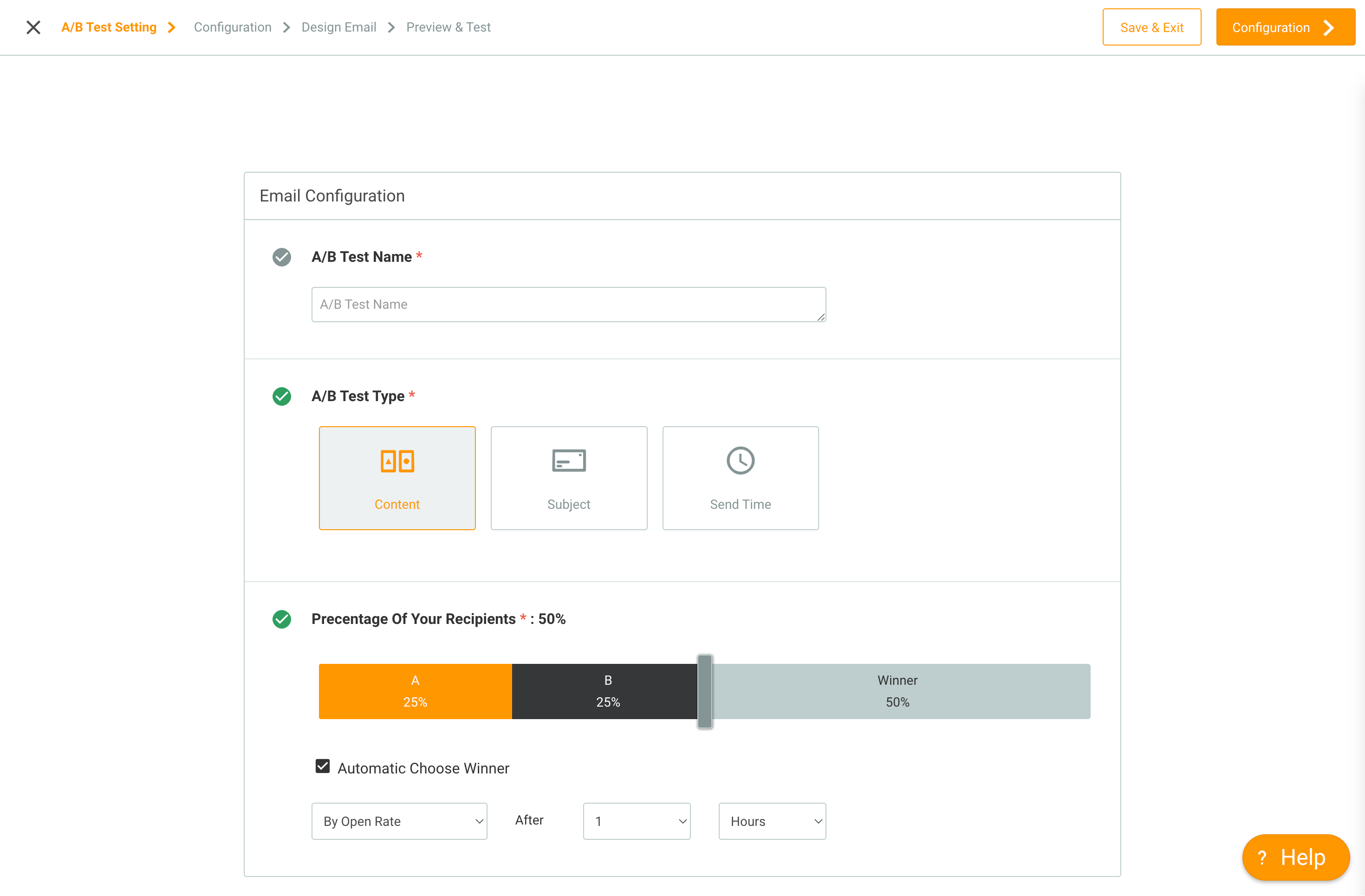The image size is (1365, 896).
Task: Go to Design Email step in breadcrumb
Action: pyautogui.click(x=339, y=27)
